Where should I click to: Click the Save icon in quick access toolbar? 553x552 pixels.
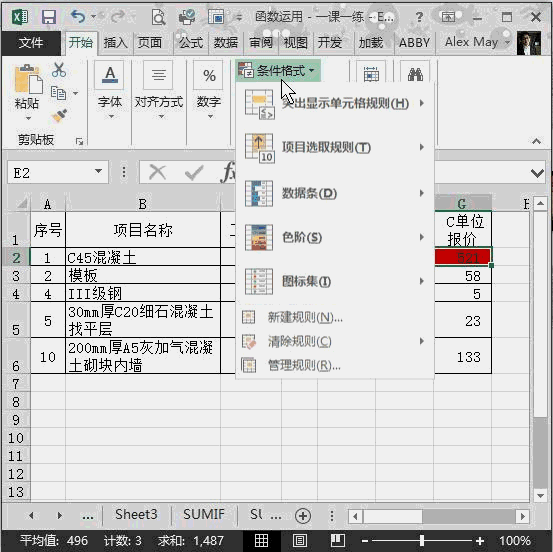49,17
